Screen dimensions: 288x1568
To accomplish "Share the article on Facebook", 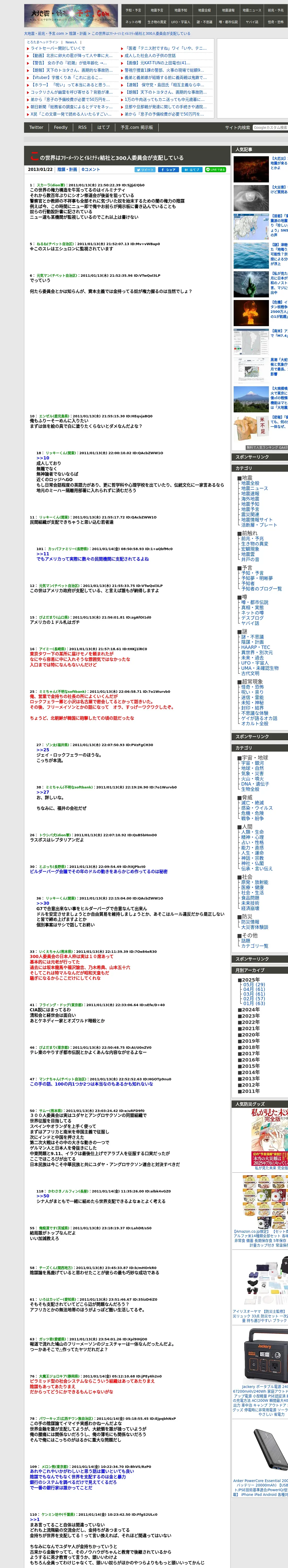I will pos(168,169).
